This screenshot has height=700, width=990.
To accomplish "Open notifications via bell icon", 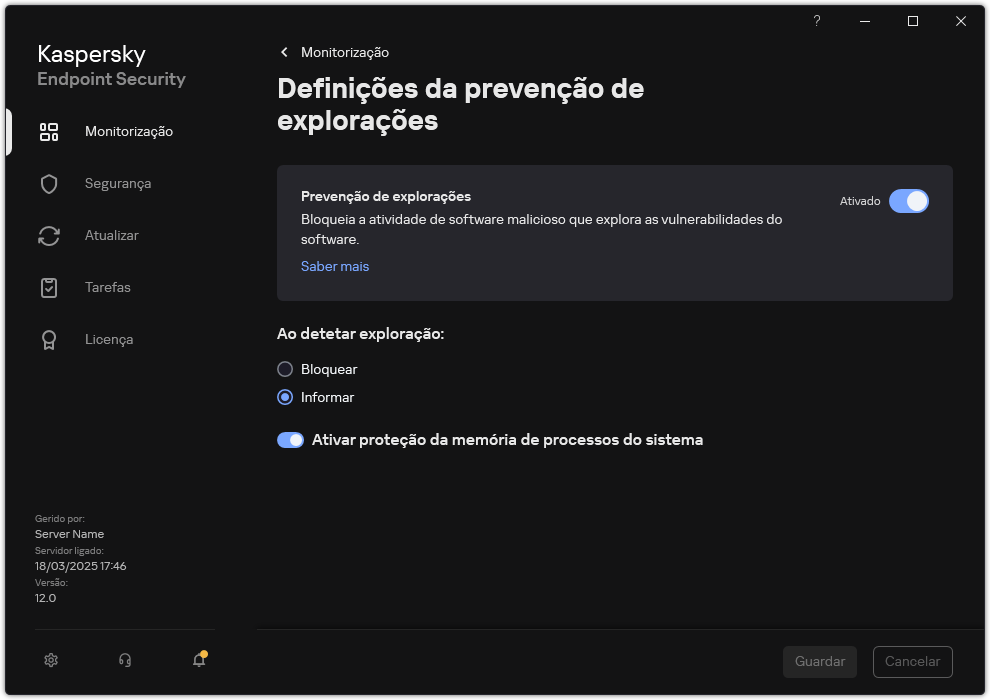I will (x=198, y=661).
